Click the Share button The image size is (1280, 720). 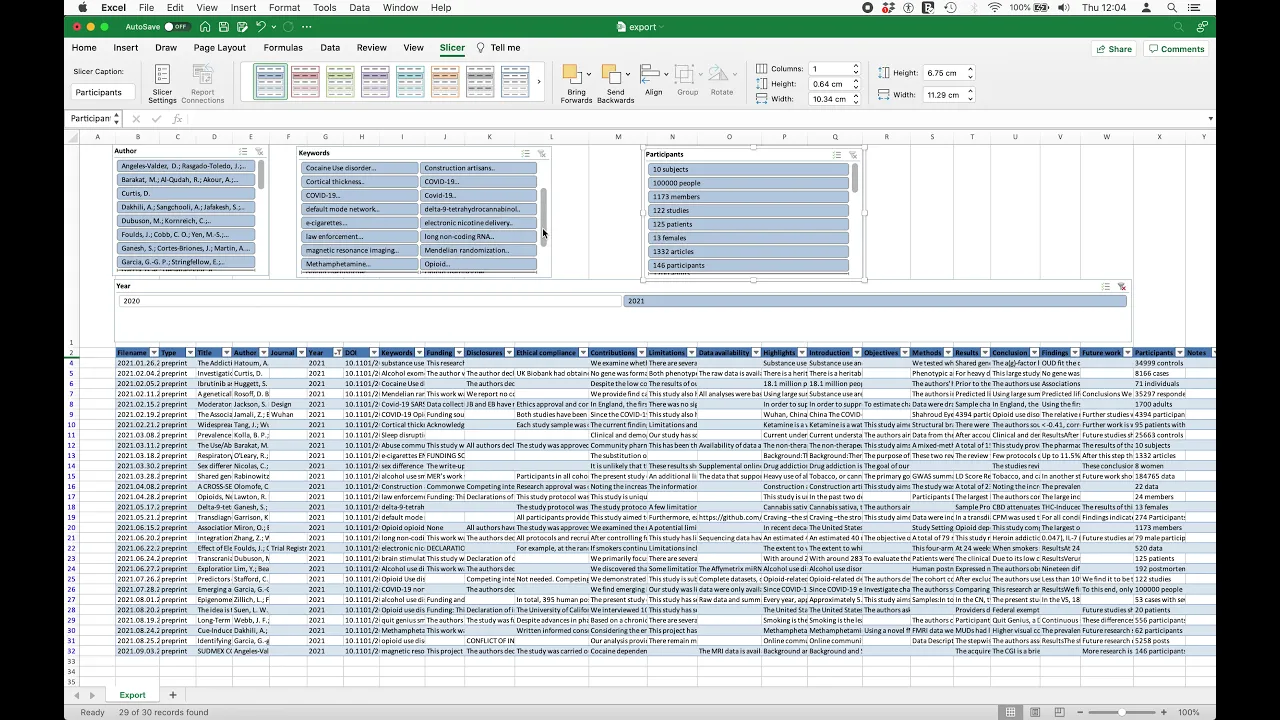(1114, 49)
